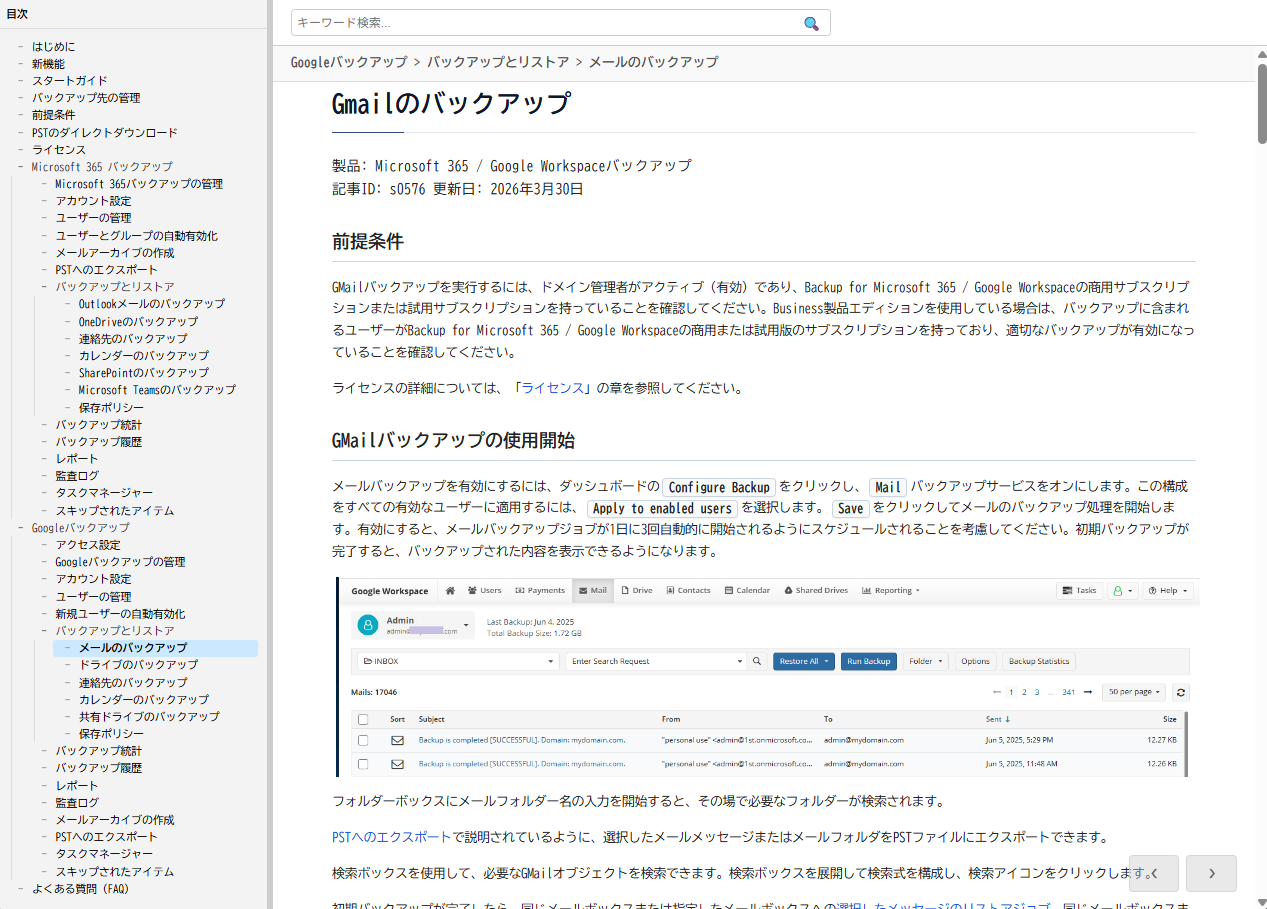This screenshot has width=1267, height=909.
Task: Select スタートガイド in the contents tree
Action: (69, 81)
